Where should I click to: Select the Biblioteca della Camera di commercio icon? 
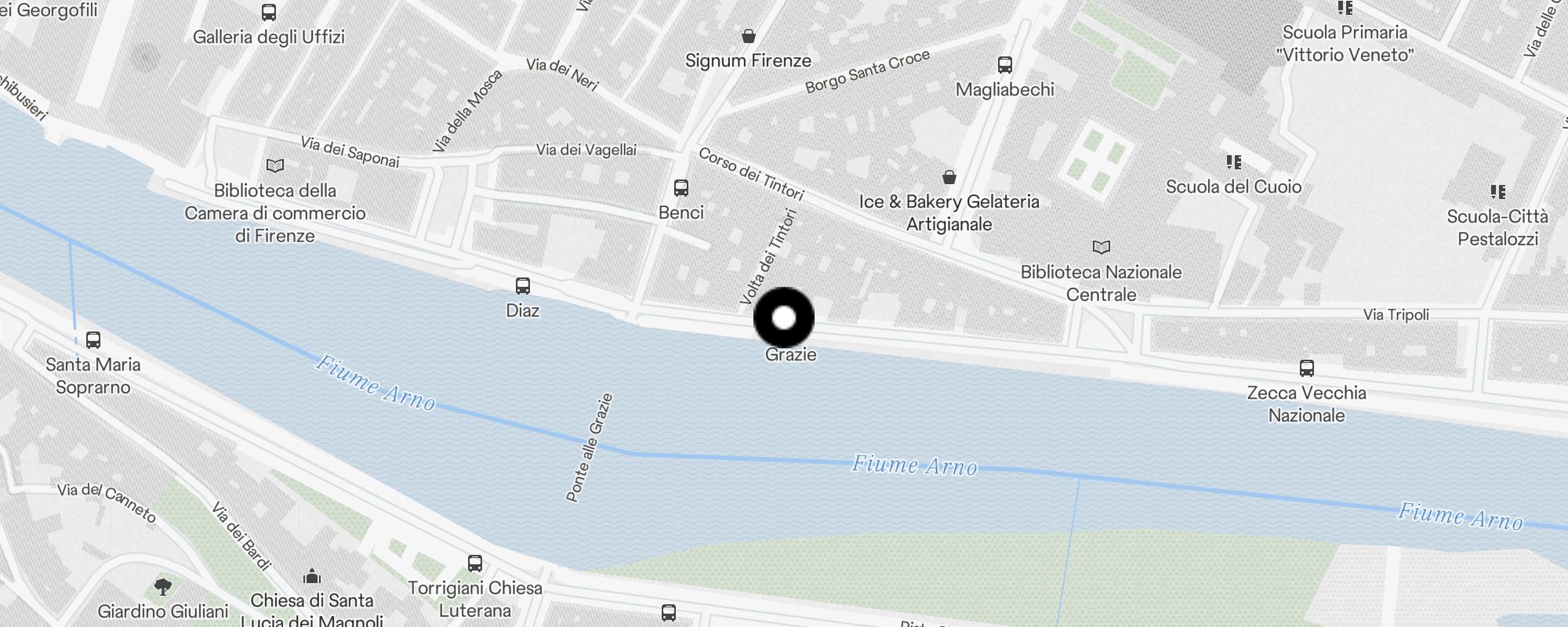click(x=275, y=166)
